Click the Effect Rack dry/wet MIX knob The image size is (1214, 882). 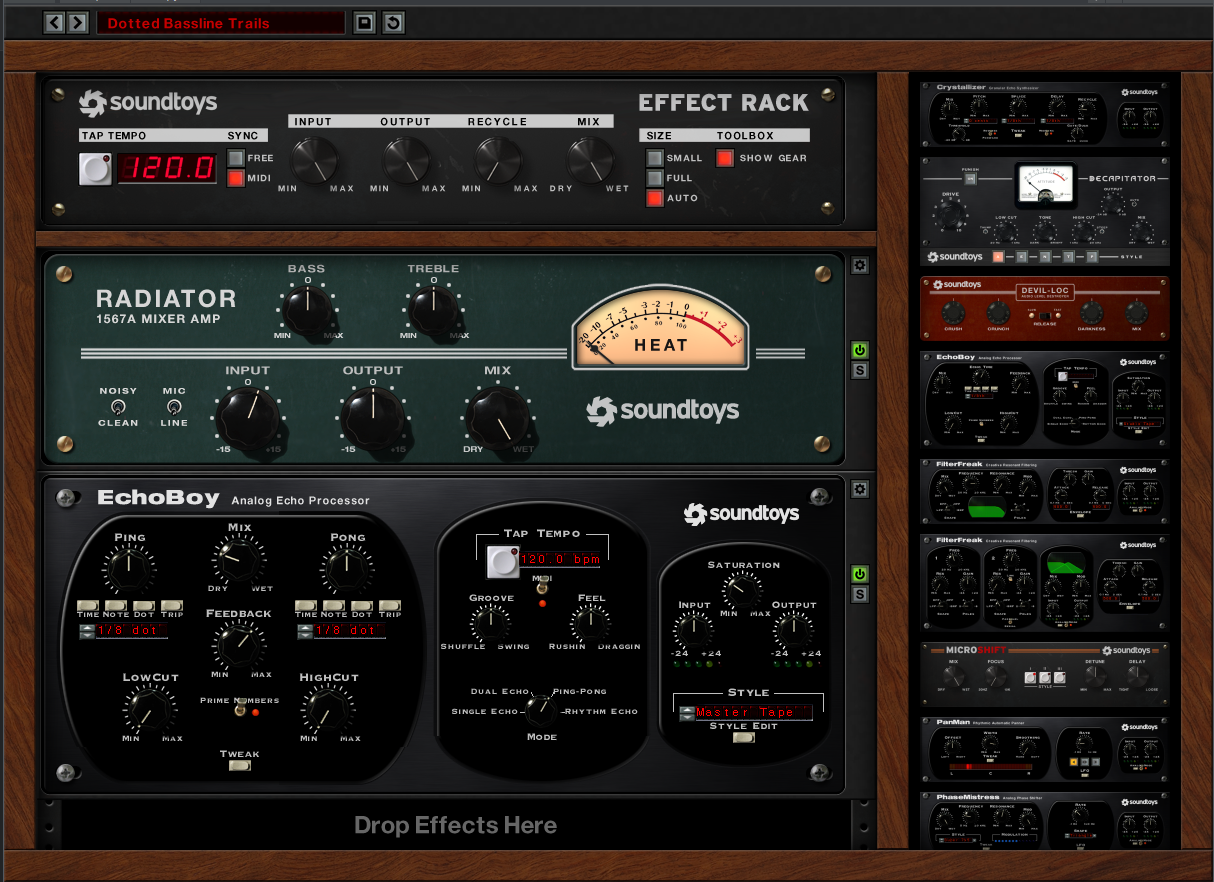[x=590, y=159]
